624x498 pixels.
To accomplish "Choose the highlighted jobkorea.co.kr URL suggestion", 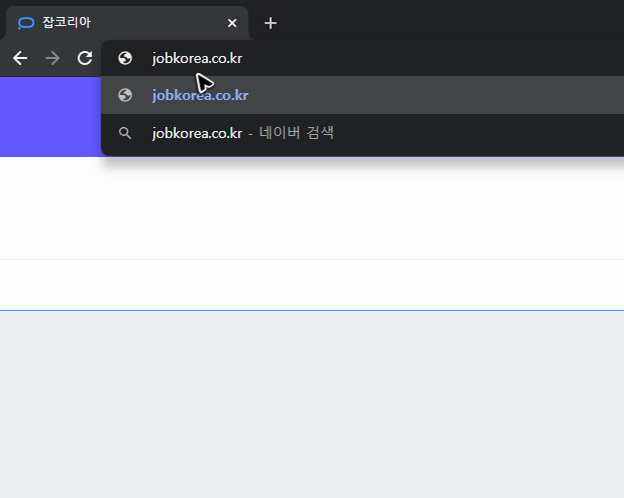I will 363,95.
